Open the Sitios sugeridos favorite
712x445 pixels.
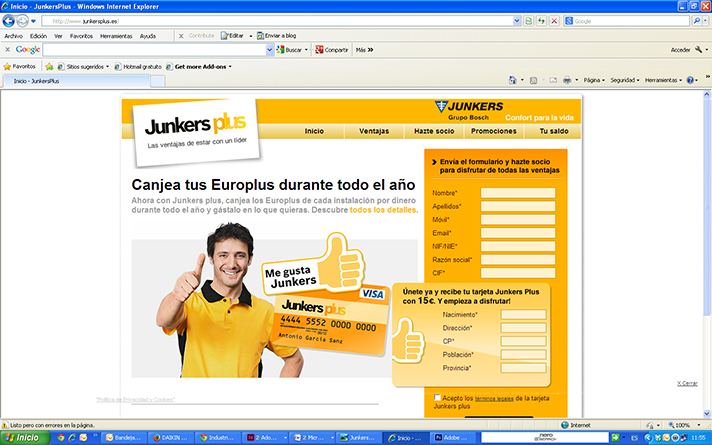82,67
